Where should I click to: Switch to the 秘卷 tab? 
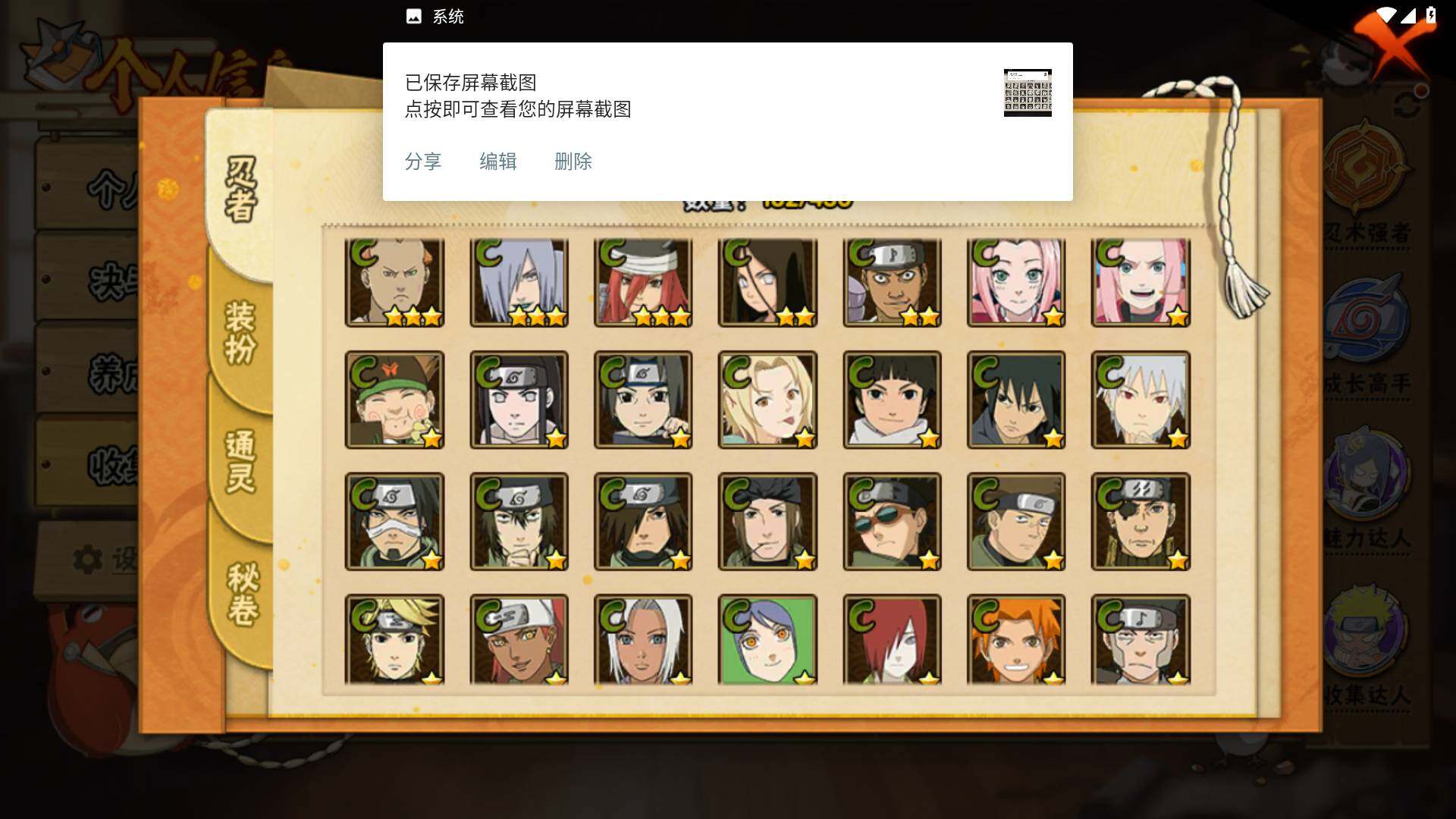(243, 594)
